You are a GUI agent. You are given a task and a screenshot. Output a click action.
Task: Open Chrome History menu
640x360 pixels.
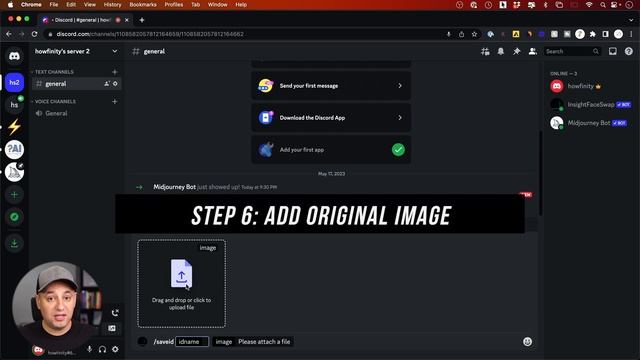(x=112, y=4)
